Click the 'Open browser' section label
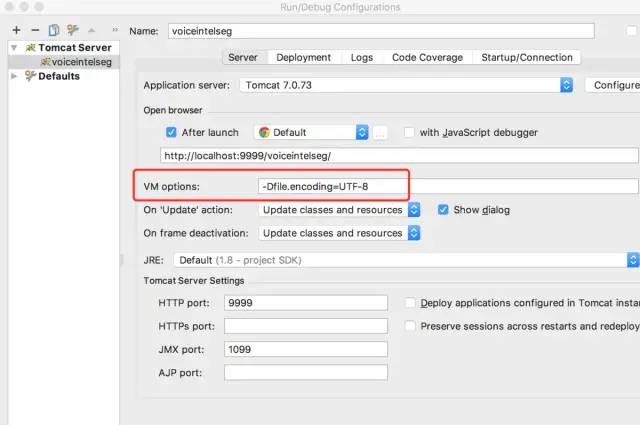This screenshot has height=425, width=640. [173, 110]
